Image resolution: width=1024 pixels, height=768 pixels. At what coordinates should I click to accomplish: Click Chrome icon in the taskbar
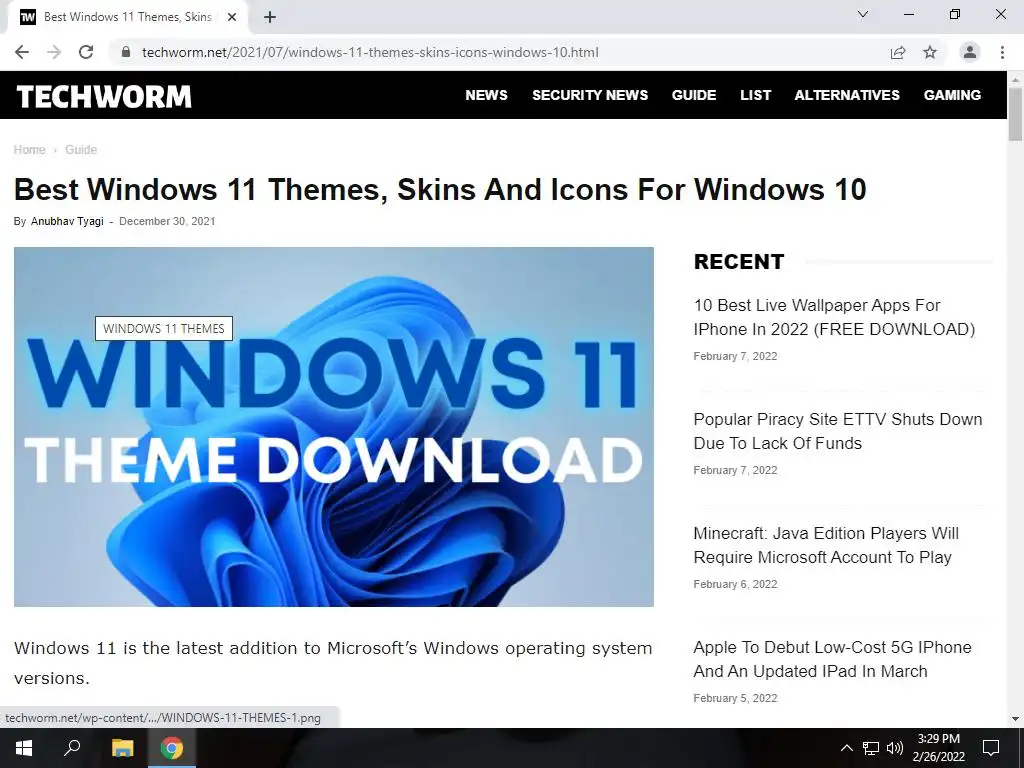(x=172, y=748)
